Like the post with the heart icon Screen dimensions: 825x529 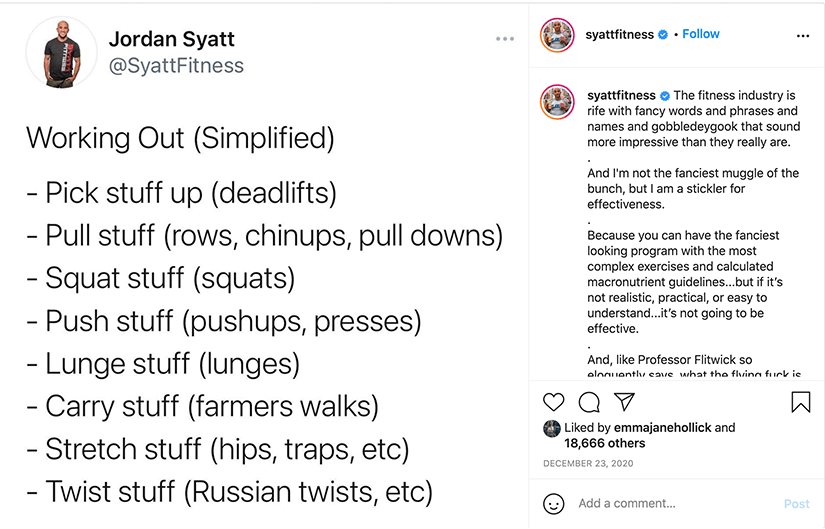(554, 402)
